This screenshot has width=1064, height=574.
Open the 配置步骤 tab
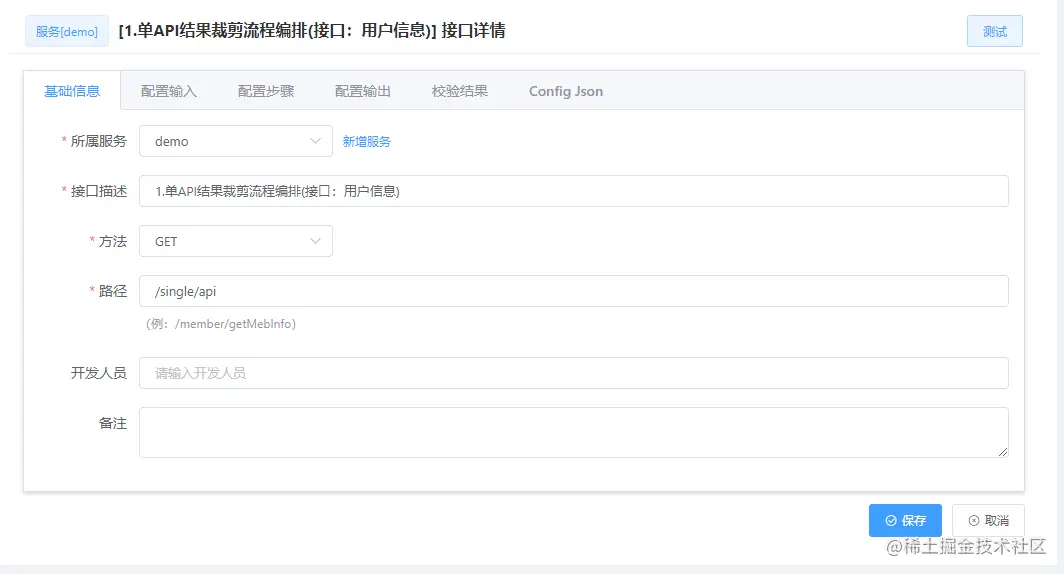tap(266, 91)
